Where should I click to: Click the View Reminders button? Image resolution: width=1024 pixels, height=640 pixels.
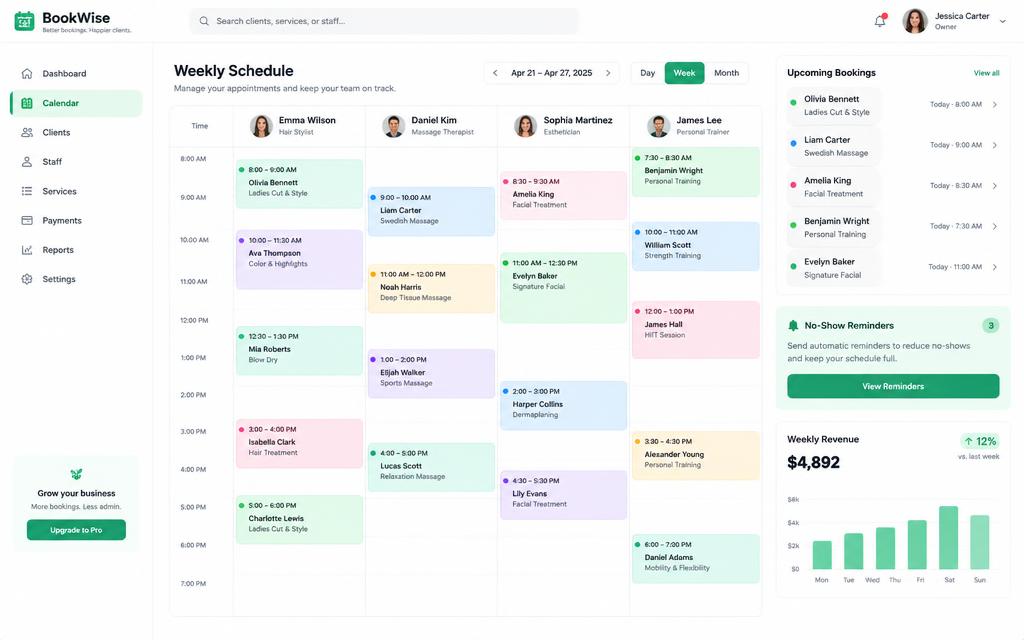893,386
